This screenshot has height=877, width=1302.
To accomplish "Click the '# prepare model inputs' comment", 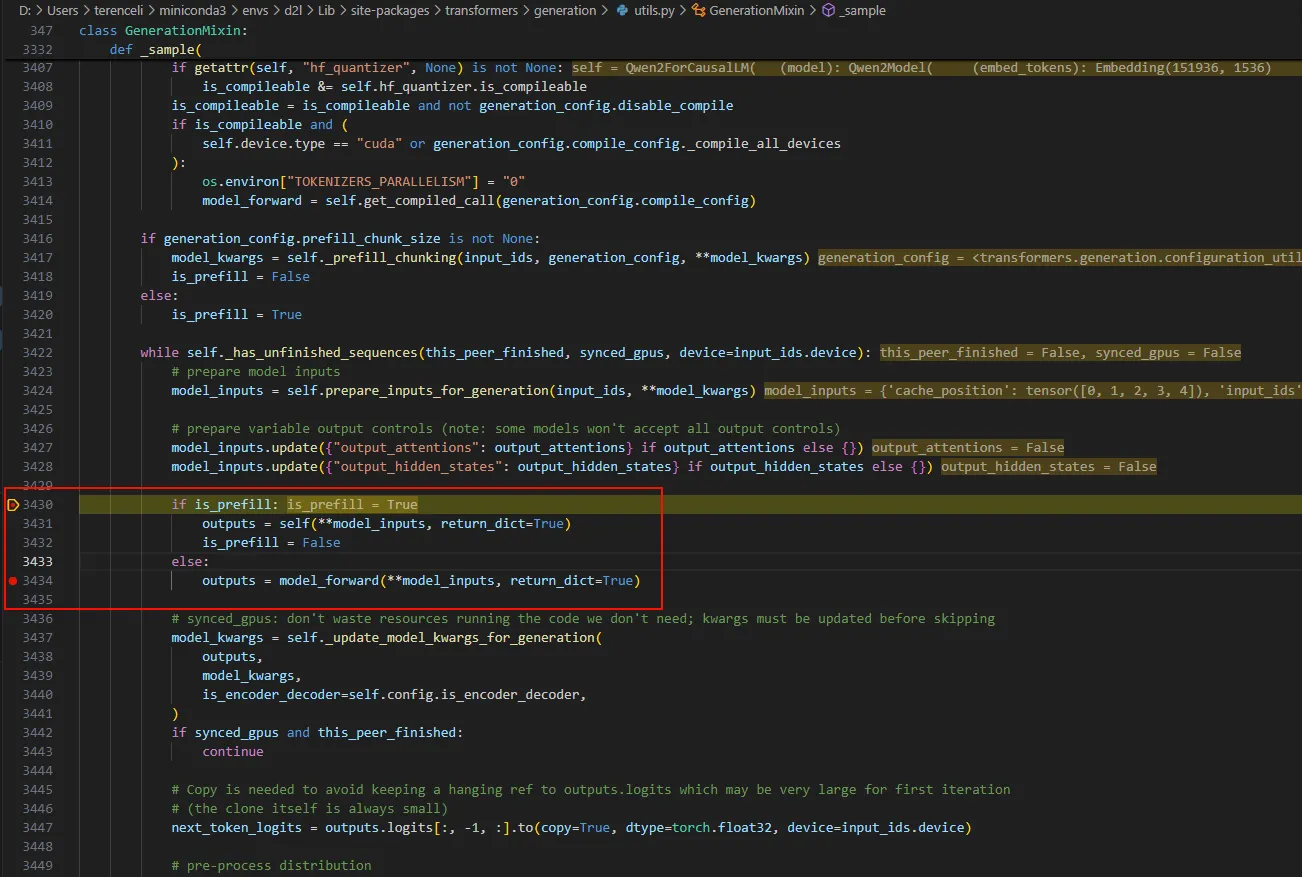I will pyautogui.click(x=256, y=372).
